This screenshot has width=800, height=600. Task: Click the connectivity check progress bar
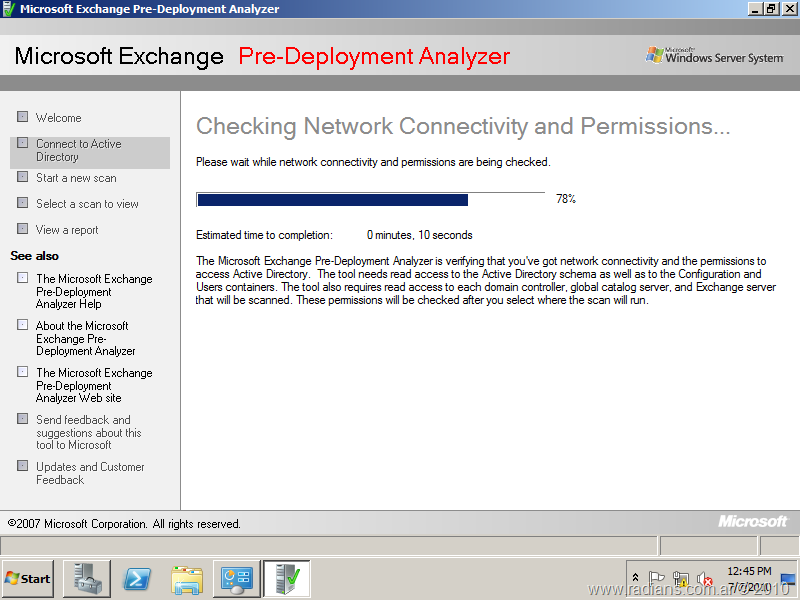click(370, 200)
